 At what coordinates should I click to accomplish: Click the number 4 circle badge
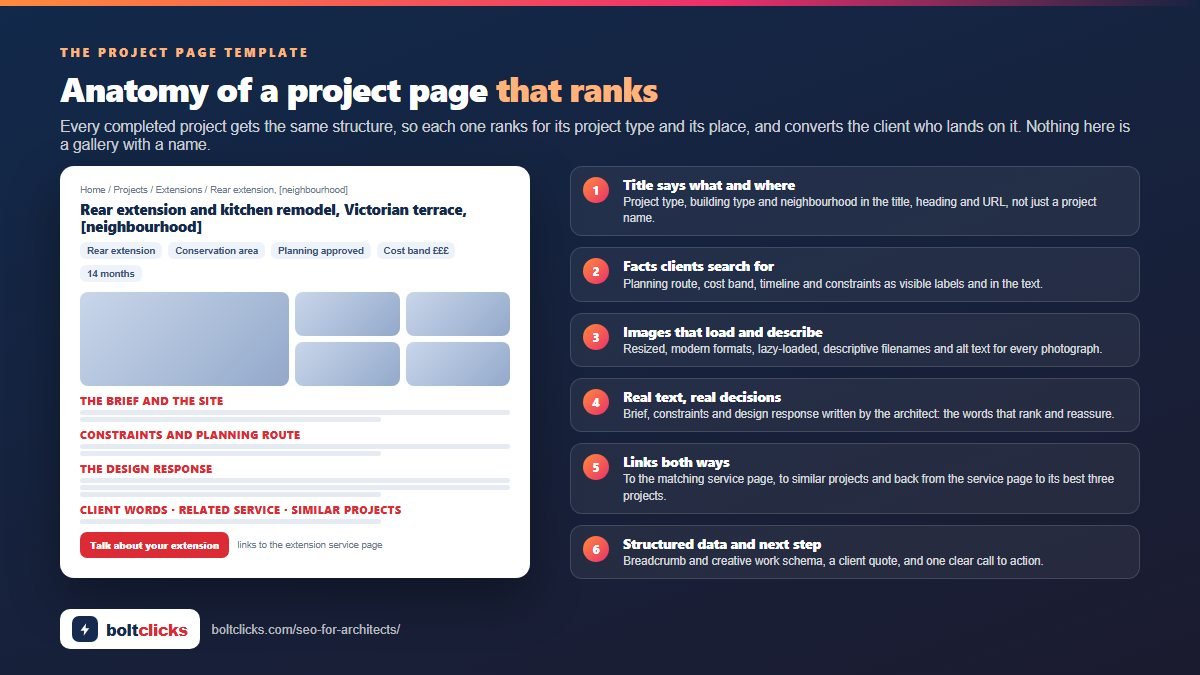click(x=596, y=403)
